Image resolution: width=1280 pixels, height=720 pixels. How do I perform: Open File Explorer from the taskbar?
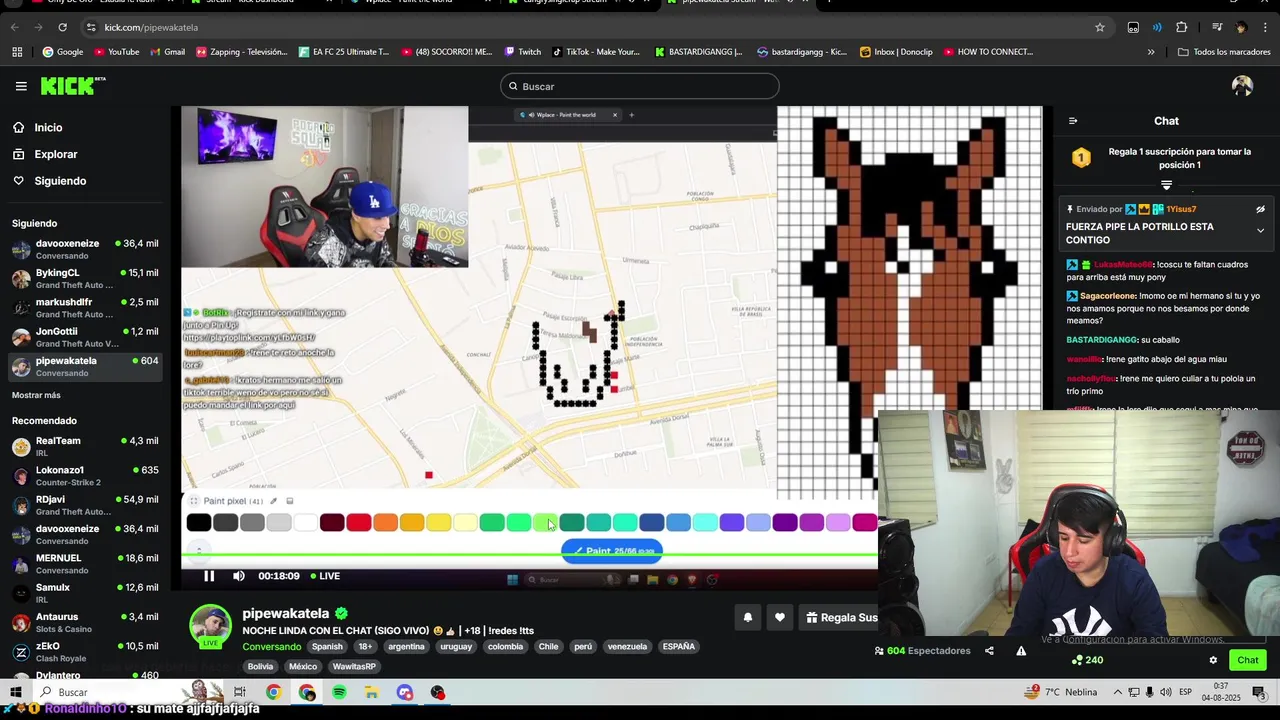pyautogui.click(x=371, y=692)
